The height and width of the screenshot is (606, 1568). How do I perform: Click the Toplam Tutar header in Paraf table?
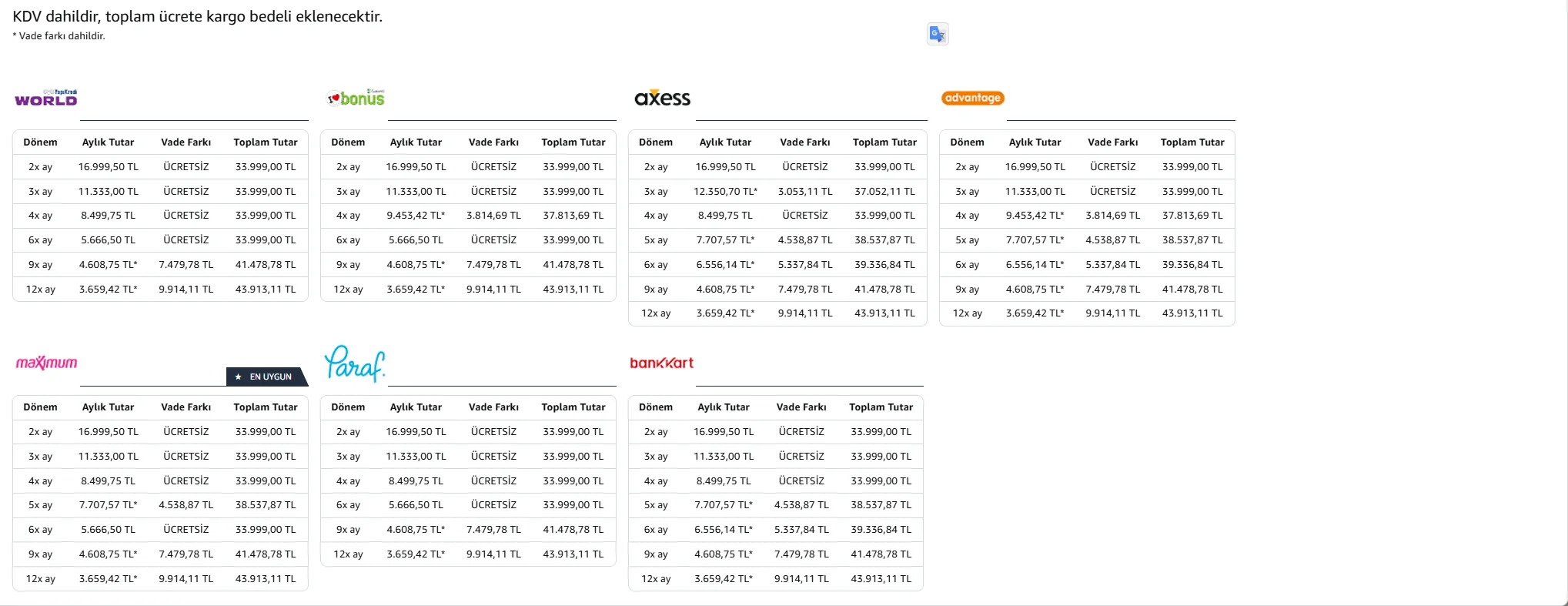tap(573, 407)
